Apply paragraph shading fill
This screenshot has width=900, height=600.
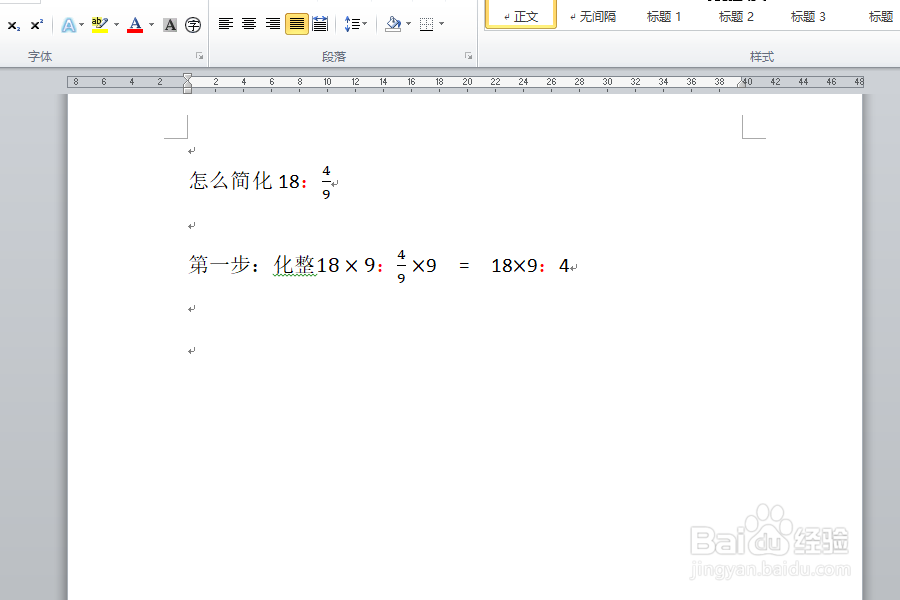click(393, 24)
